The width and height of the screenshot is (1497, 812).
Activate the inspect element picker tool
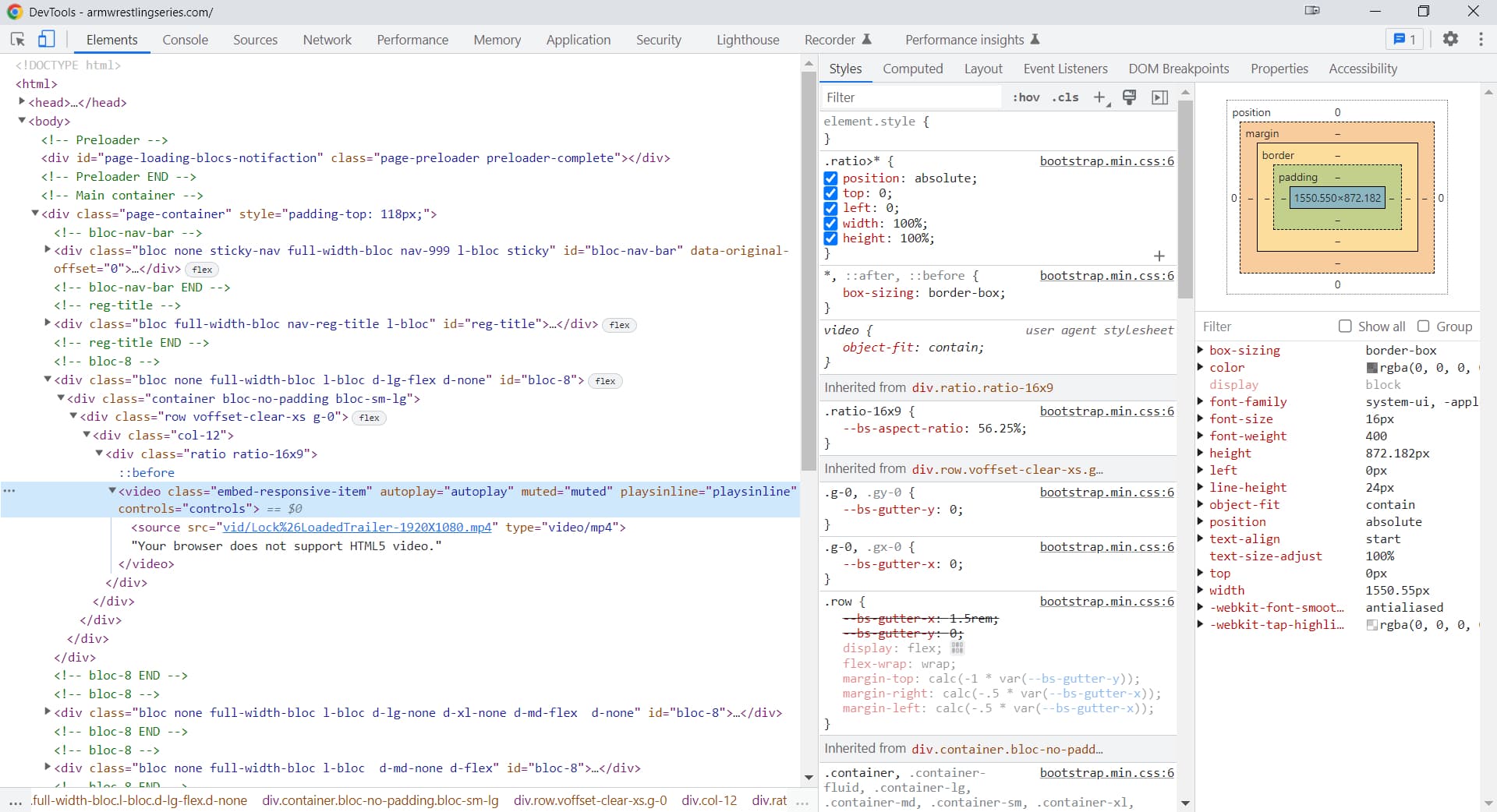click(x=17, y=40)
